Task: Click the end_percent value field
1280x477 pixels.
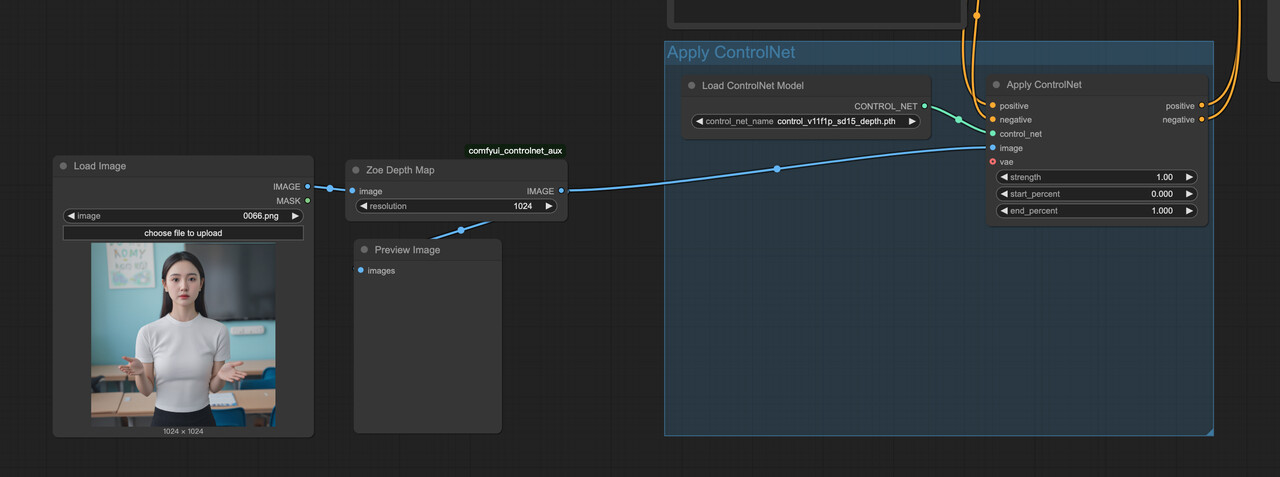Action: point(1096,211)
